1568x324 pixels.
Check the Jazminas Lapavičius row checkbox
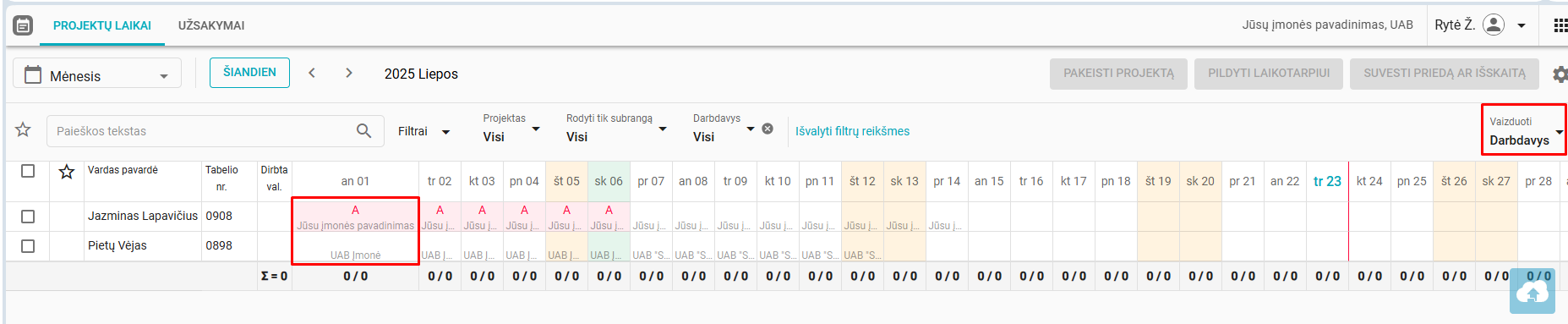pyautogui.click(x=28, y=217)
